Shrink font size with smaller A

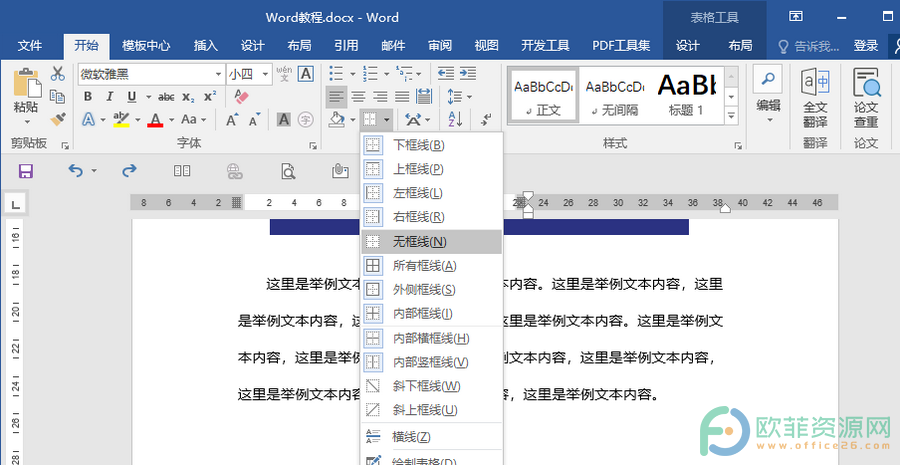tap(254, 119)
